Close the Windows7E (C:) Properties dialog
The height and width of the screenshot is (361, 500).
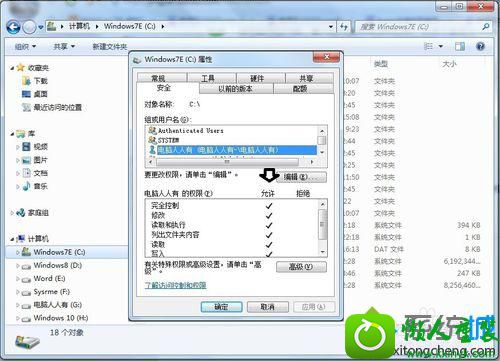click(x=326, y=57)
